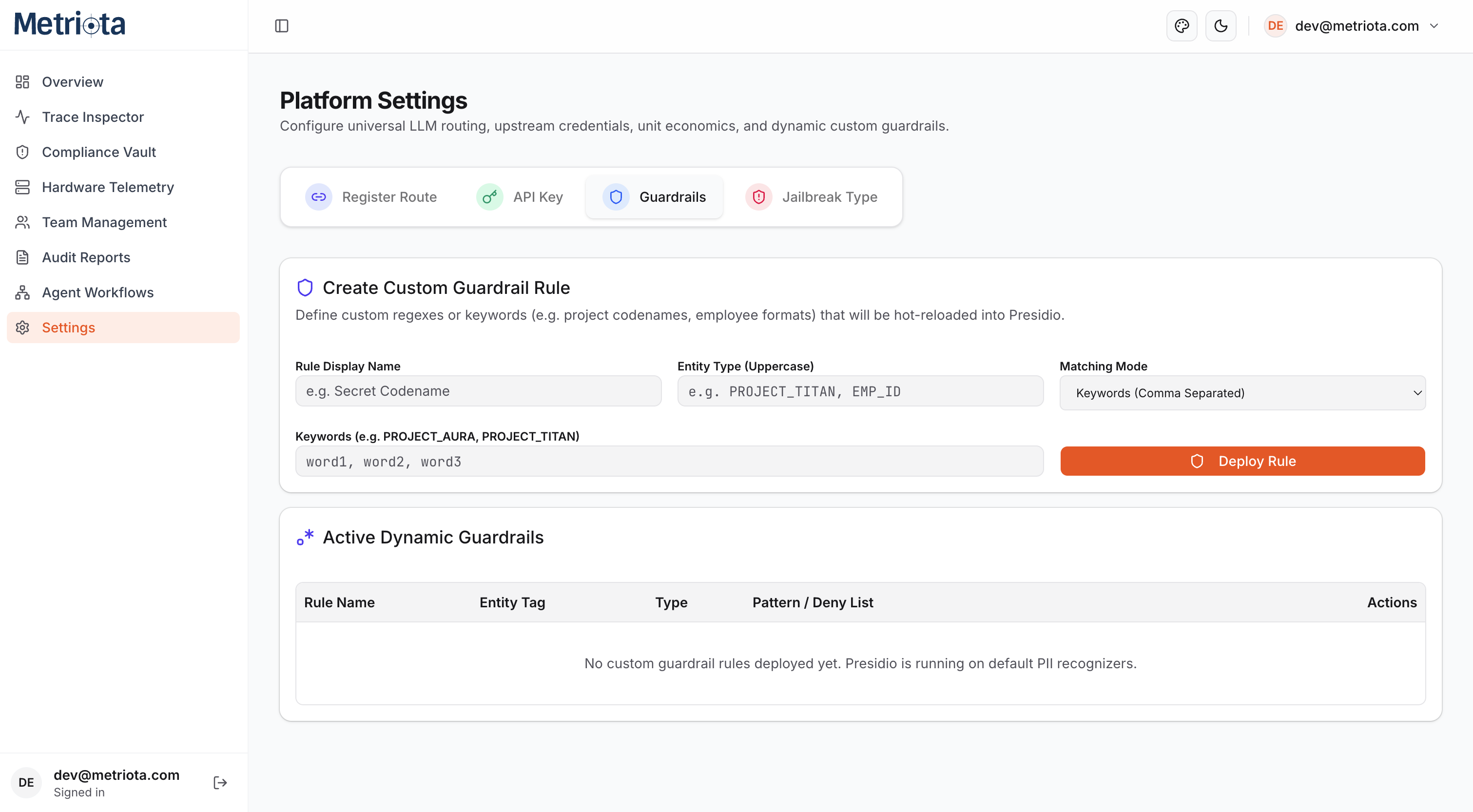Click the API Key key icon
1473x812 pixels.
click(x=489, y=197)
